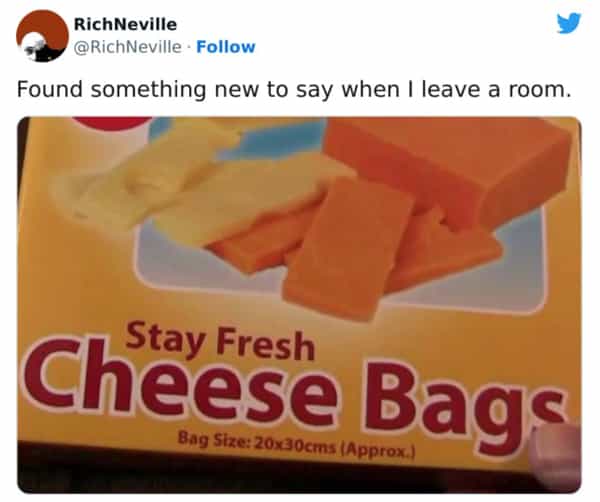600x502 pixels.
Task: Click the large orange cheese block in photo
Action: (448, 165)
